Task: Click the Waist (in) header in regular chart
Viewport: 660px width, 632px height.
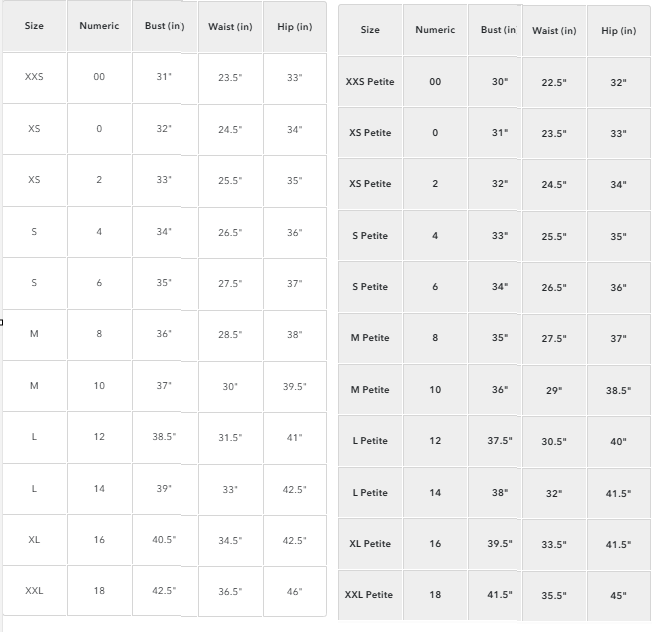Action: click(x=229, y=26)
